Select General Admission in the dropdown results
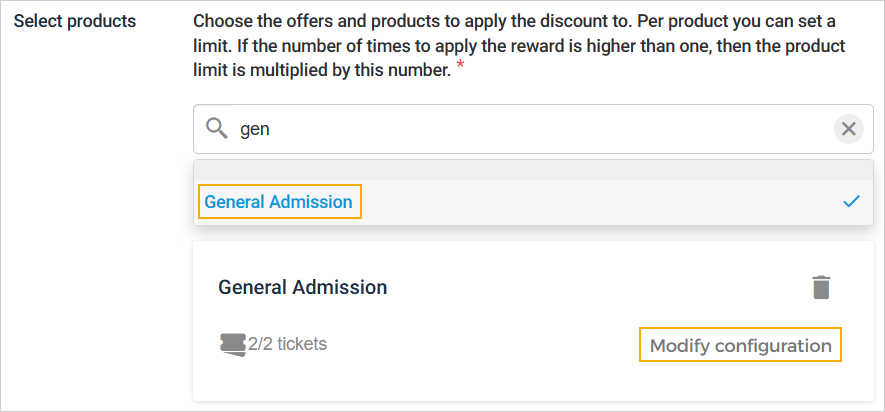The height and width of the screenshot is (412, 885). (279, 202)
